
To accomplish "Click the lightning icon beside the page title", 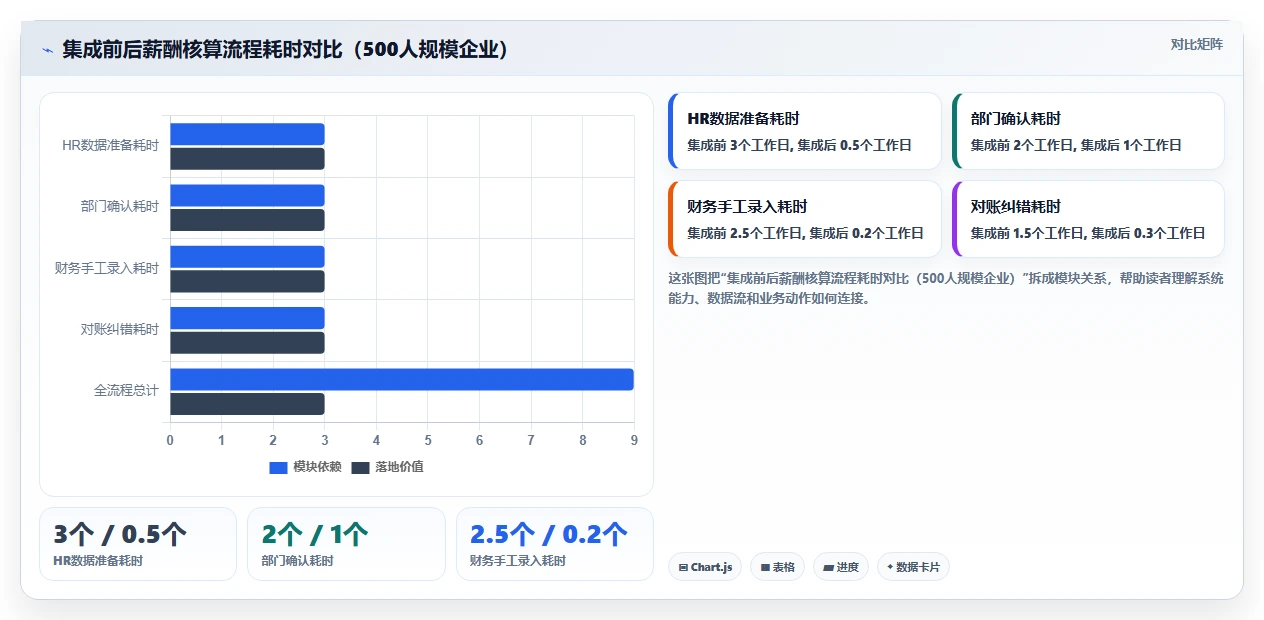I will point(48,49).
